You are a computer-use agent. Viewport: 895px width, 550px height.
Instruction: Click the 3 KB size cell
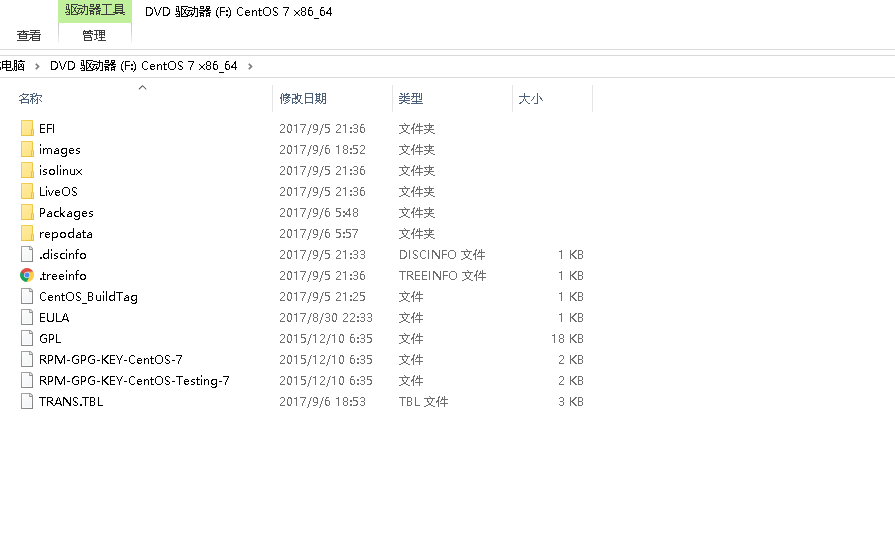(571, 402)
